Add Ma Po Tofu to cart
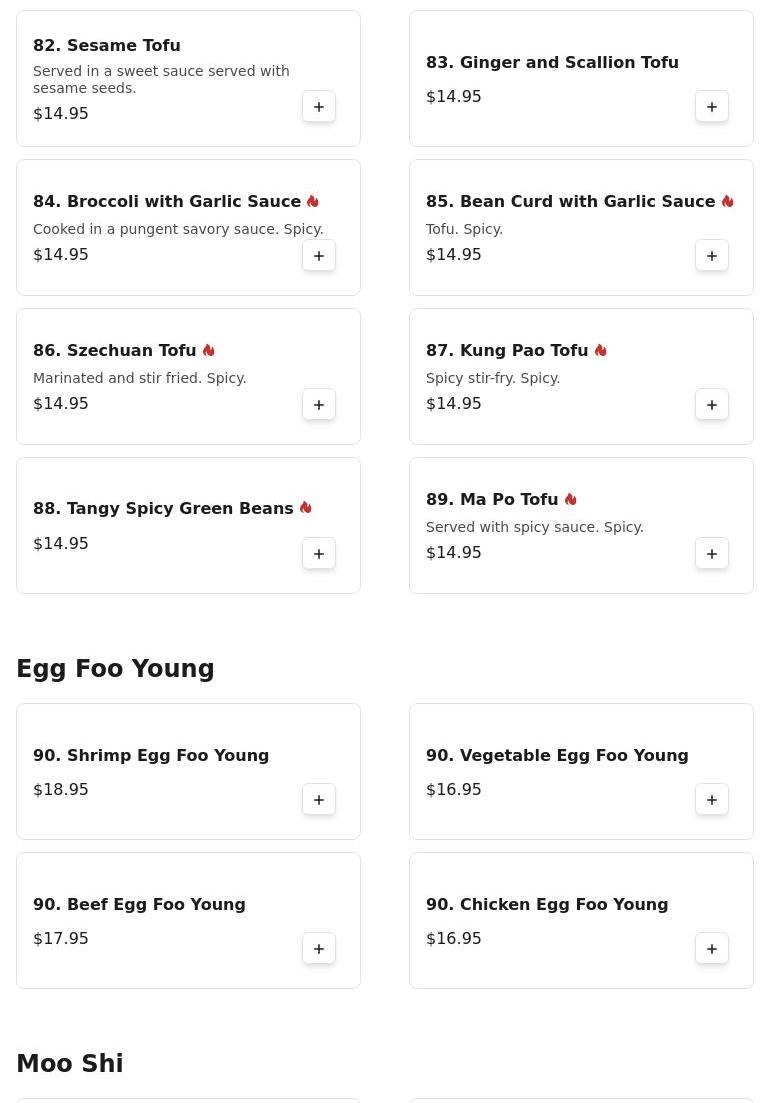 [712, 554]
